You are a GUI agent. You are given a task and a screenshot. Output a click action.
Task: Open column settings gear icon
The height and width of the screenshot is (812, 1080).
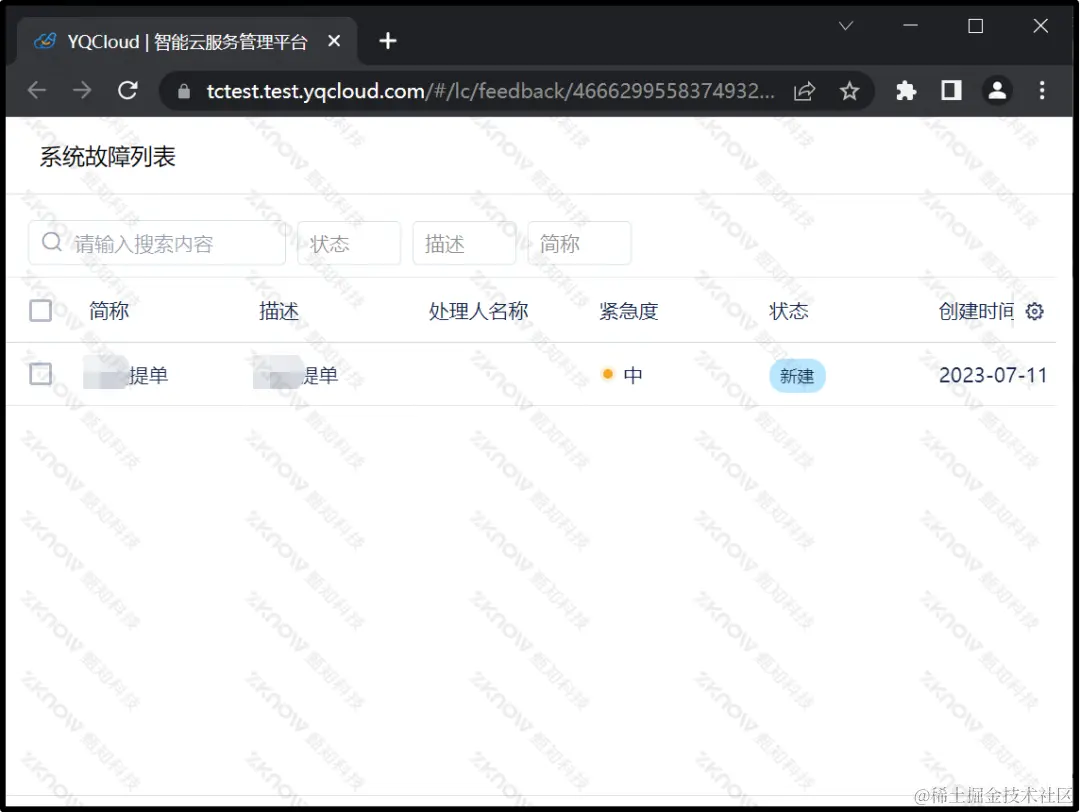pos(1034,311)
